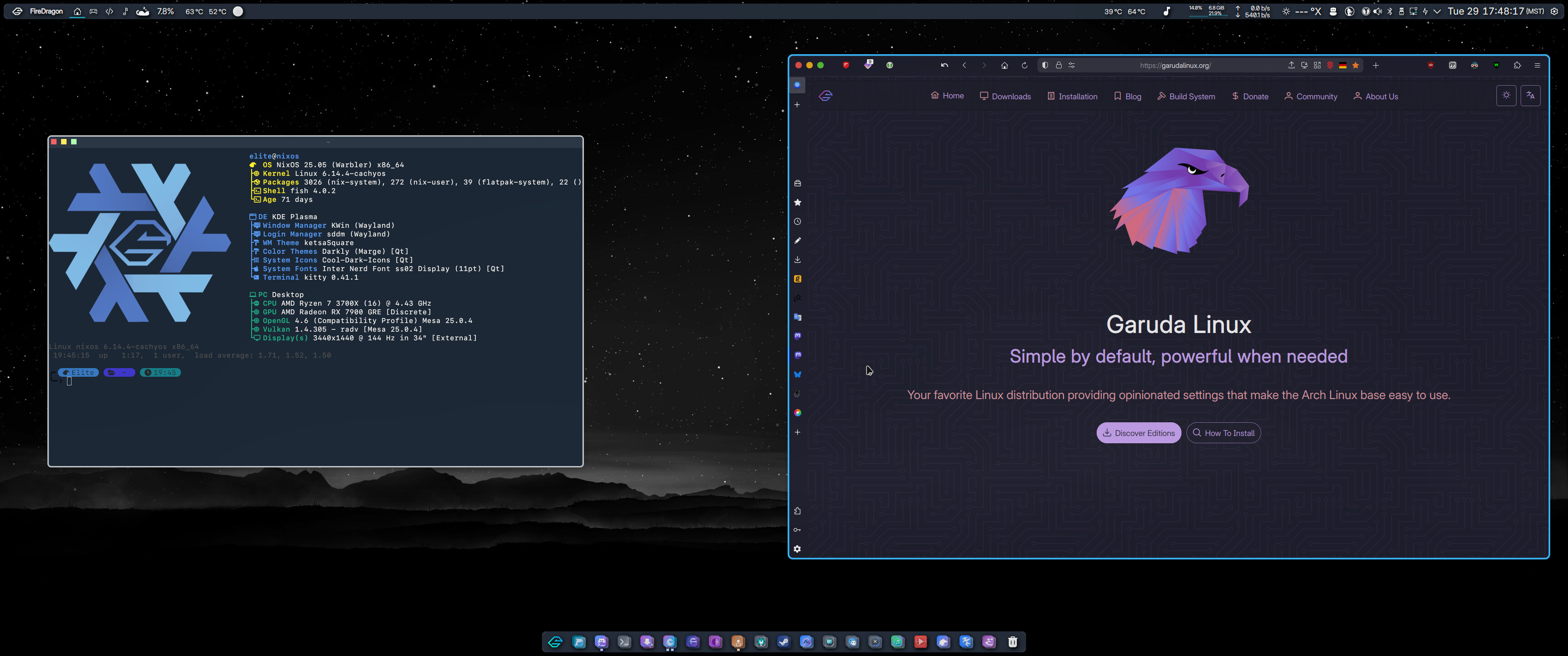Open the trash icon in the dock
Image resolution: width=1568 pixels, height=656 pixels.
[x=1012, y=641]
